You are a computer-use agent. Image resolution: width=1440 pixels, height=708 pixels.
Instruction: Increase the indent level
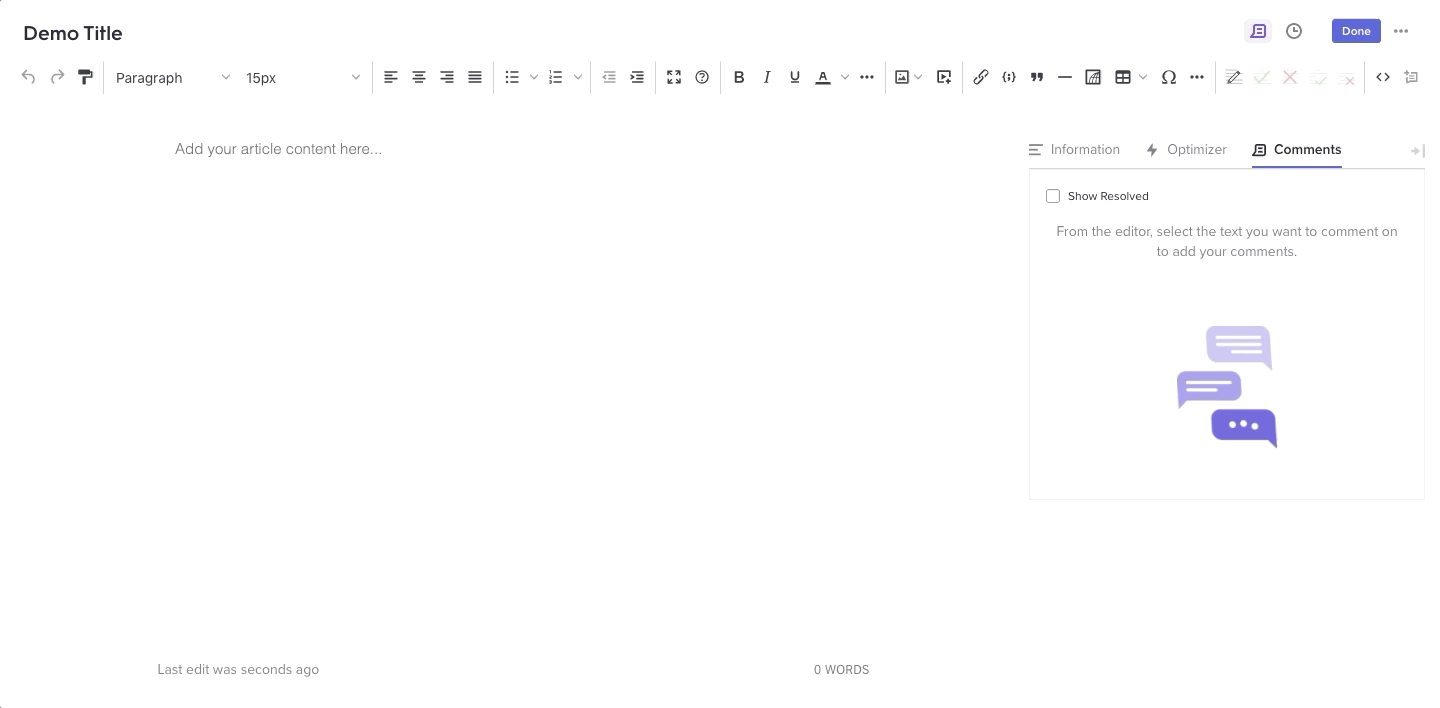click(637, 77)
